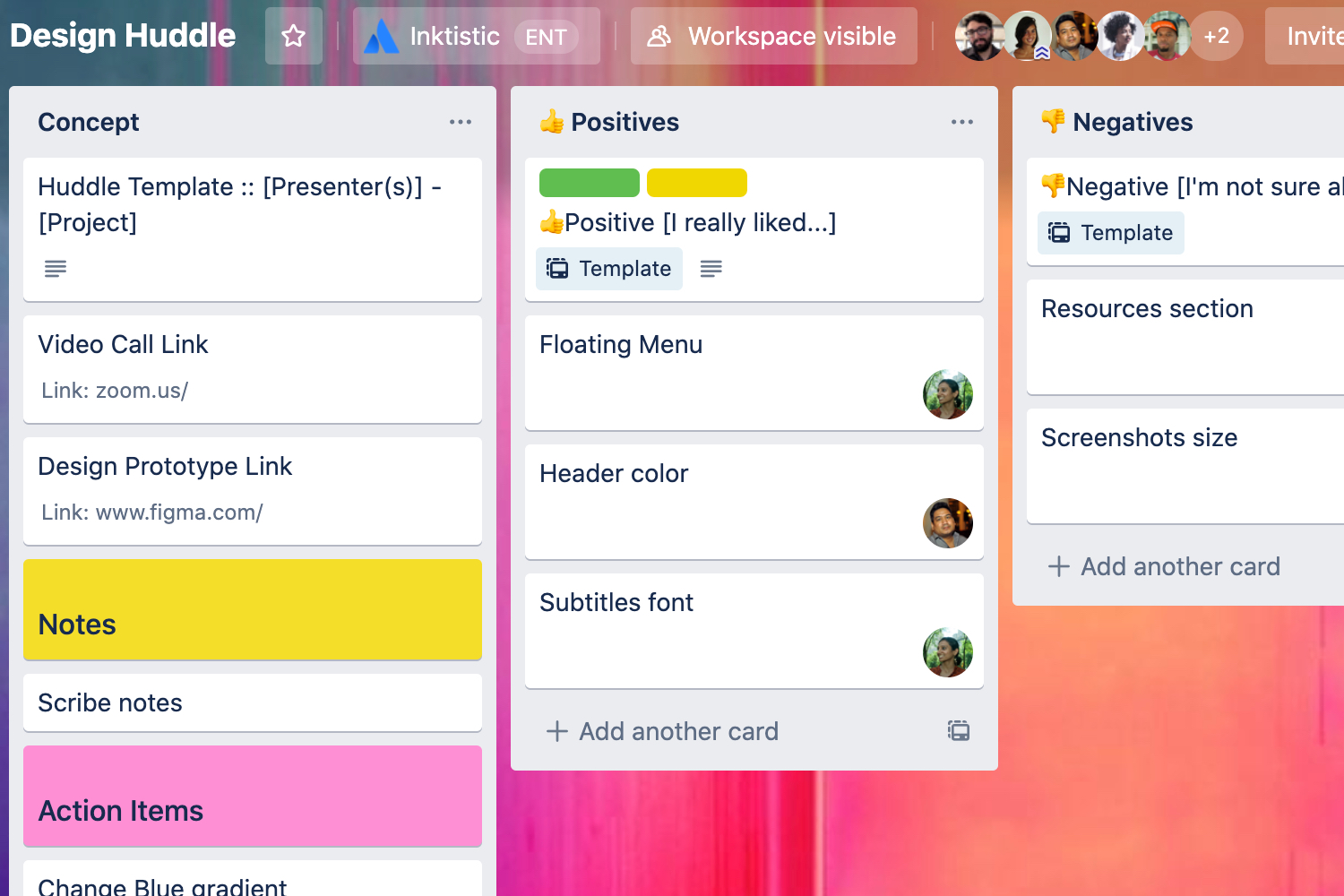Click member avatar on Header color card
Screen dimensions: 1344x896
pos(947,523)
